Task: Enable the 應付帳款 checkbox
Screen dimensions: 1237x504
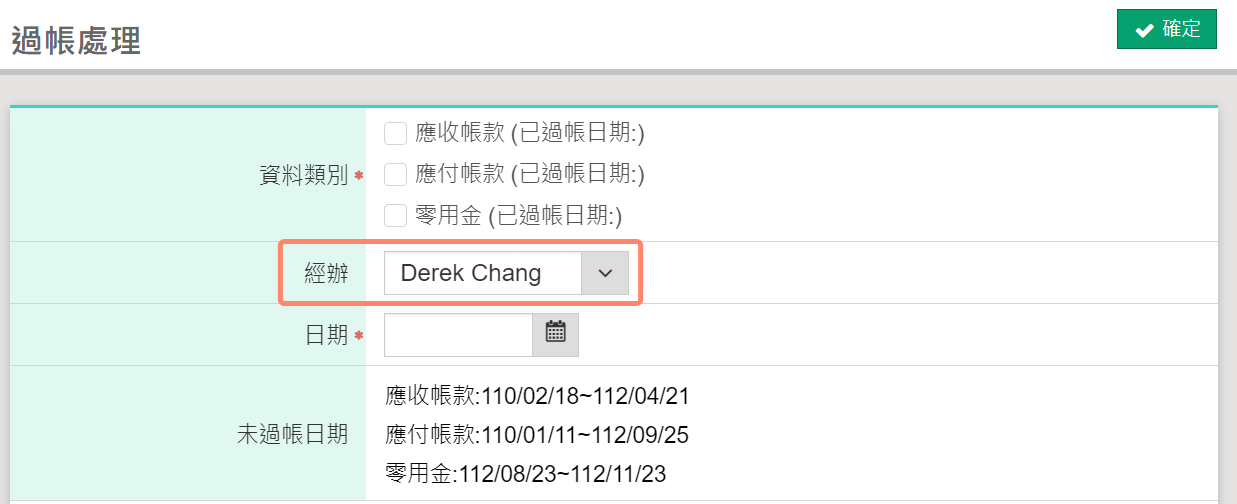Action: (395, 174)
